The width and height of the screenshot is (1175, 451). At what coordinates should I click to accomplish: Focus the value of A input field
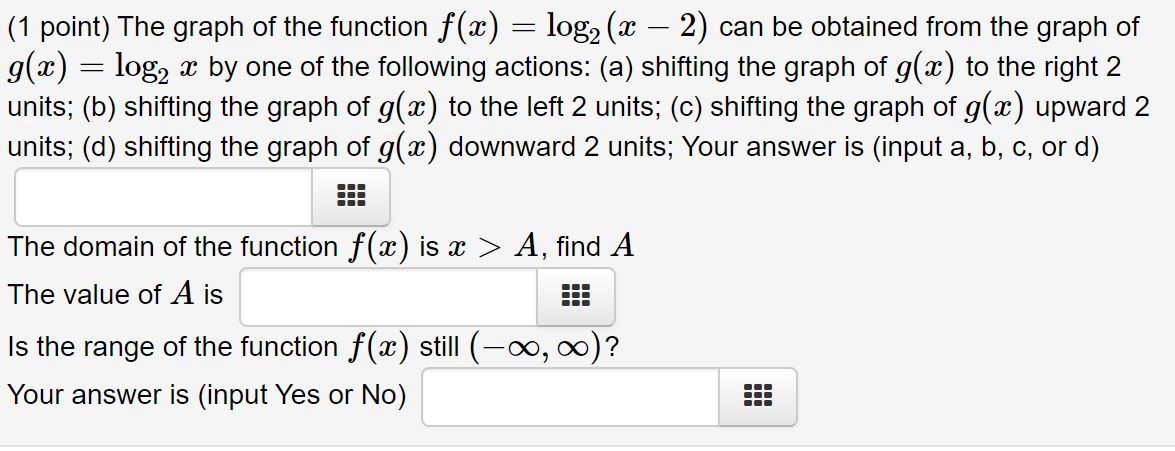pyautogui.click(x=389, y=297)
